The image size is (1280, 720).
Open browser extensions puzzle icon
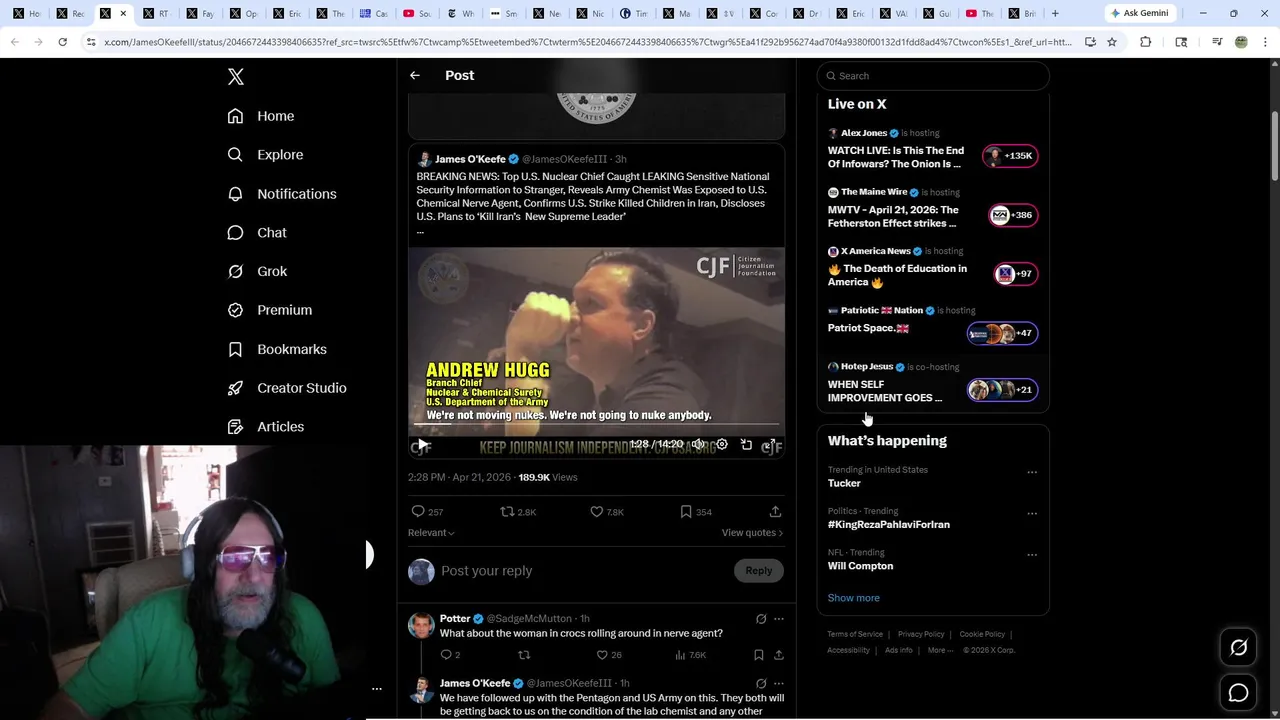click(1146, 42)
